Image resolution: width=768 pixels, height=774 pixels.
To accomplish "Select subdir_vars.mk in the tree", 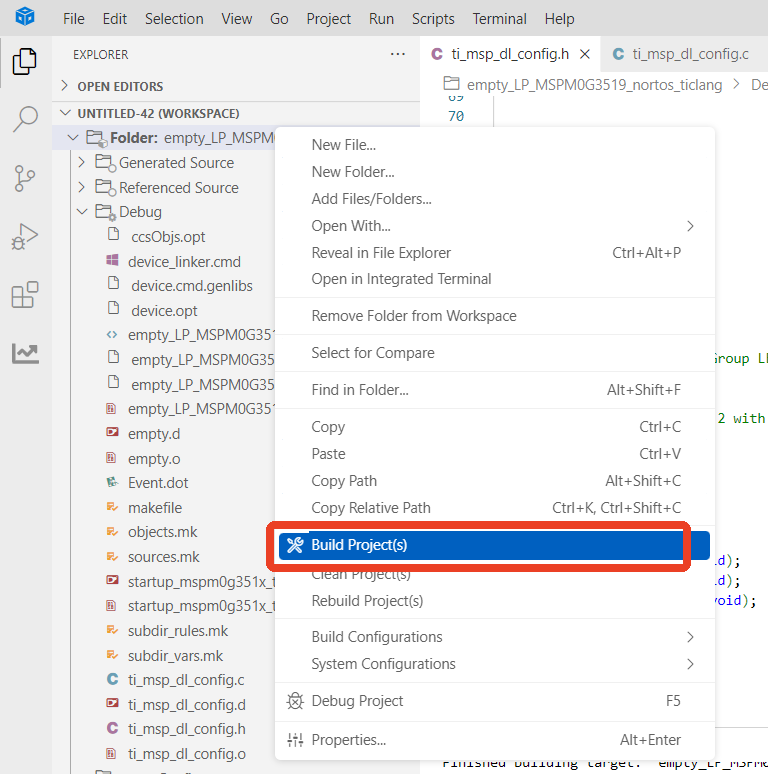I will [175, 656].
